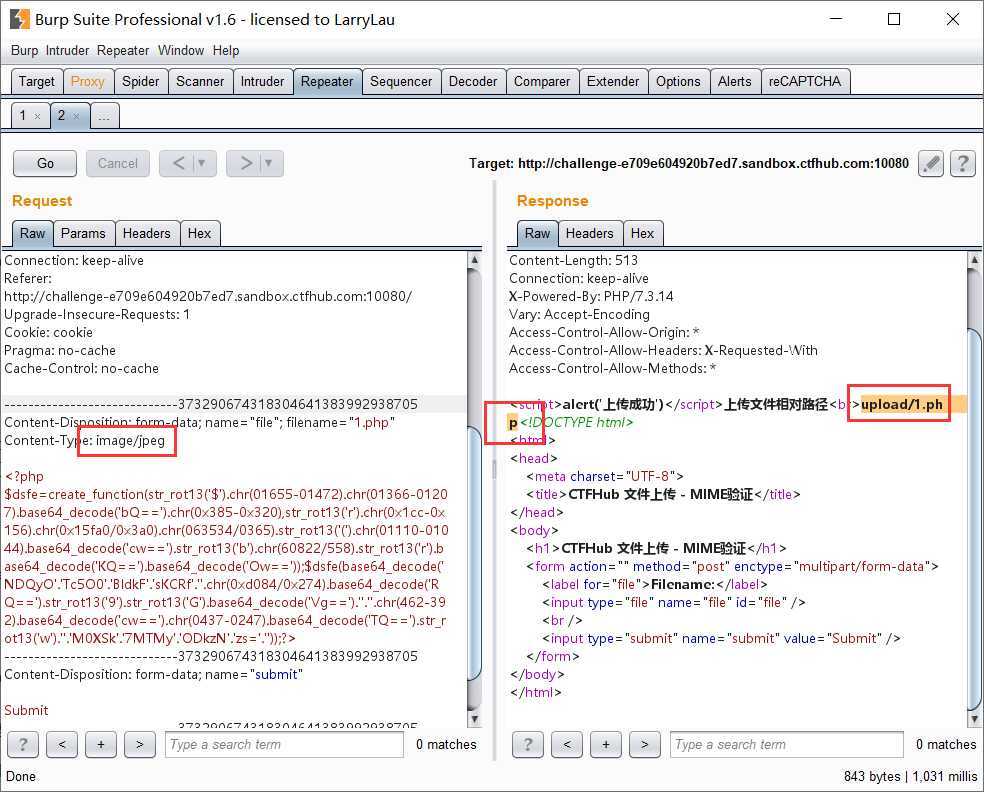Add new Repeater tab via ellipsis tab
The width and height of the screenshot is (984, 792).
(x=104, y=117)
